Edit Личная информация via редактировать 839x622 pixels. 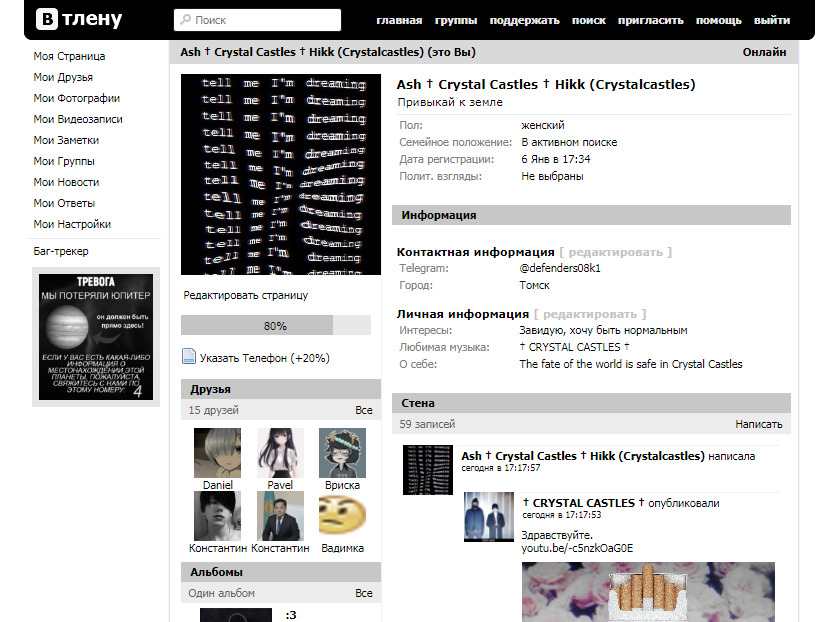[590, 314]
